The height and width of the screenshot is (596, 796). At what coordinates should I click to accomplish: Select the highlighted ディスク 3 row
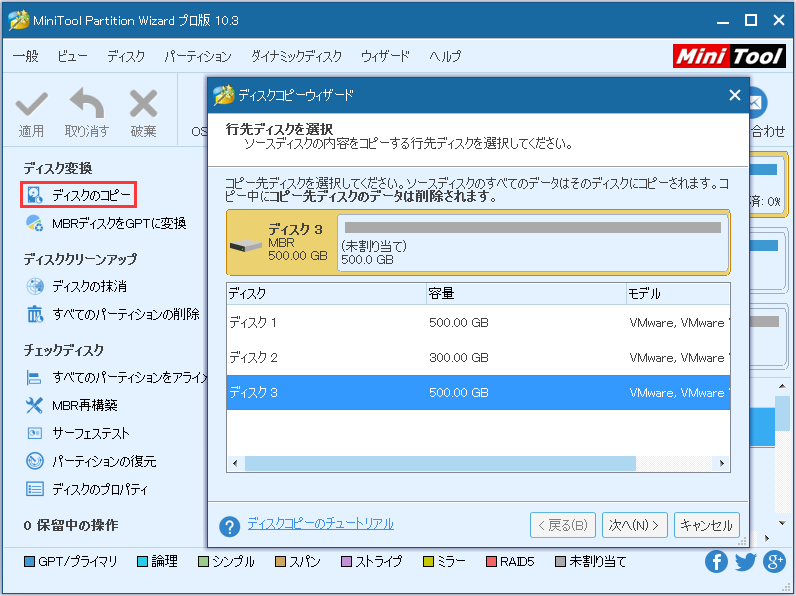coord(478,392)
